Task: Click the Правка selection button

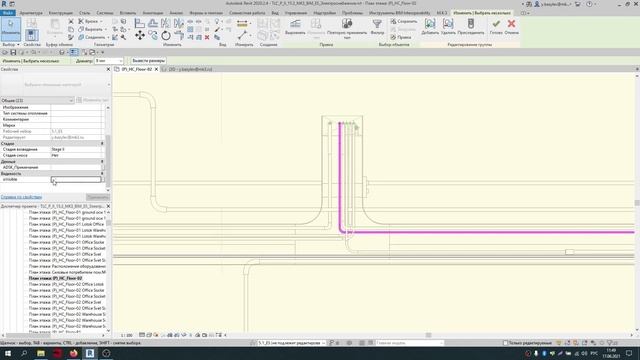Action: pos(400,37)
